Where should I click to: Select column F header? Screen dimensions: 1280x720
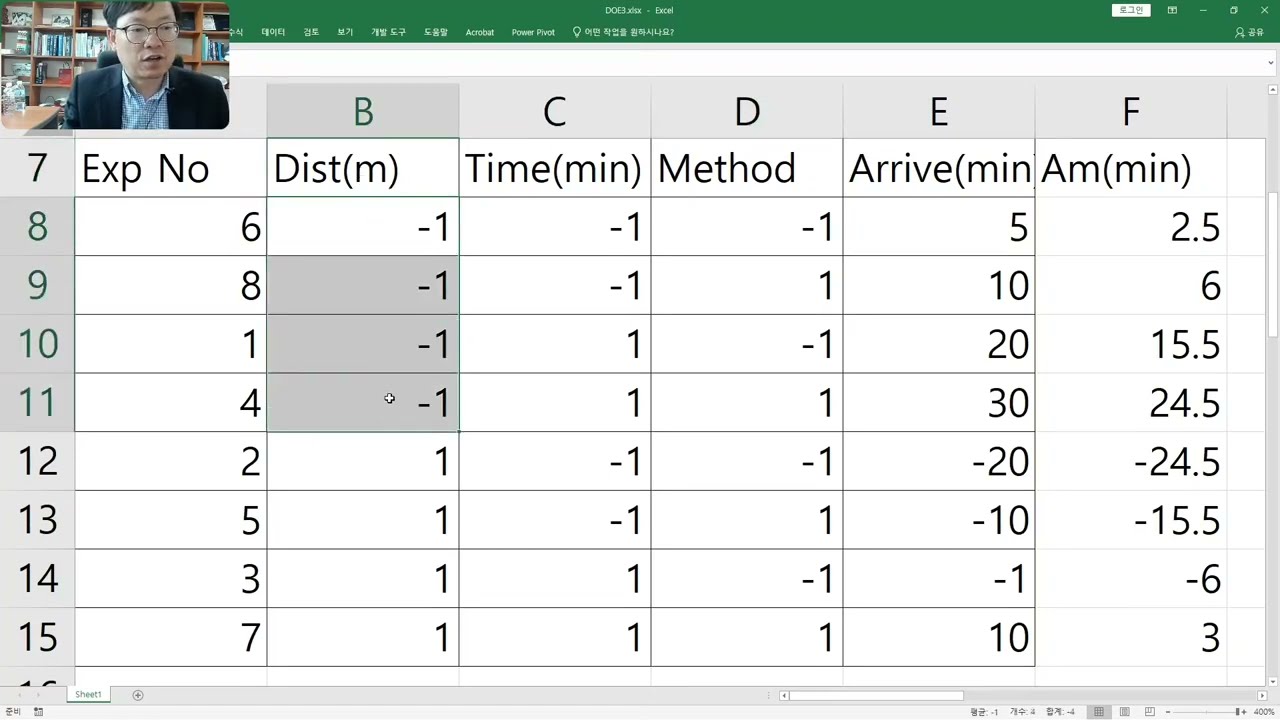[x=1131, y=111]
